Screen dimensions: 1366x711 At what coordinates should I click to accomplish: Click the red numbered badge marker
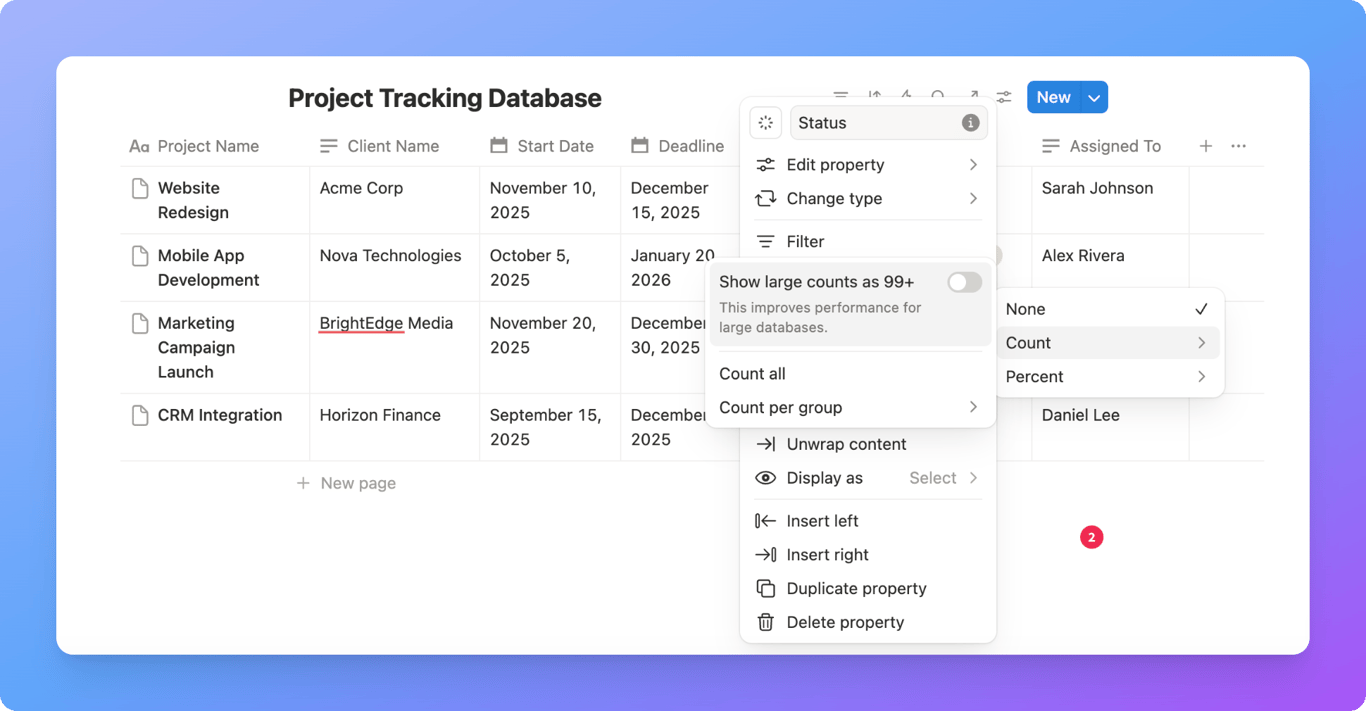1091,537
